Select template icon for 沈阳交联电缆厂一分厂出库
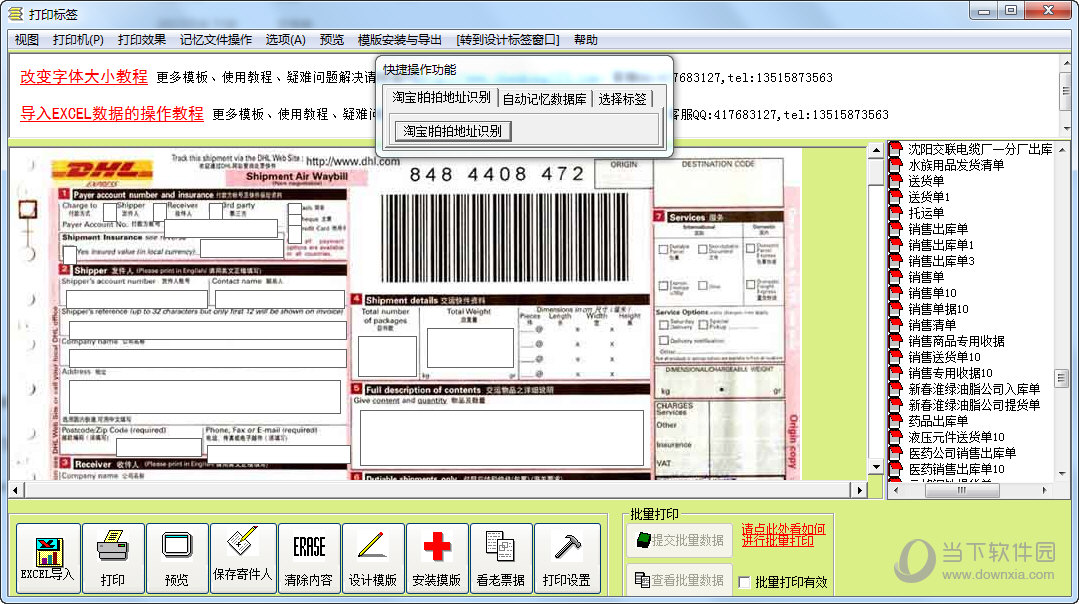 (x=896, y=149)
